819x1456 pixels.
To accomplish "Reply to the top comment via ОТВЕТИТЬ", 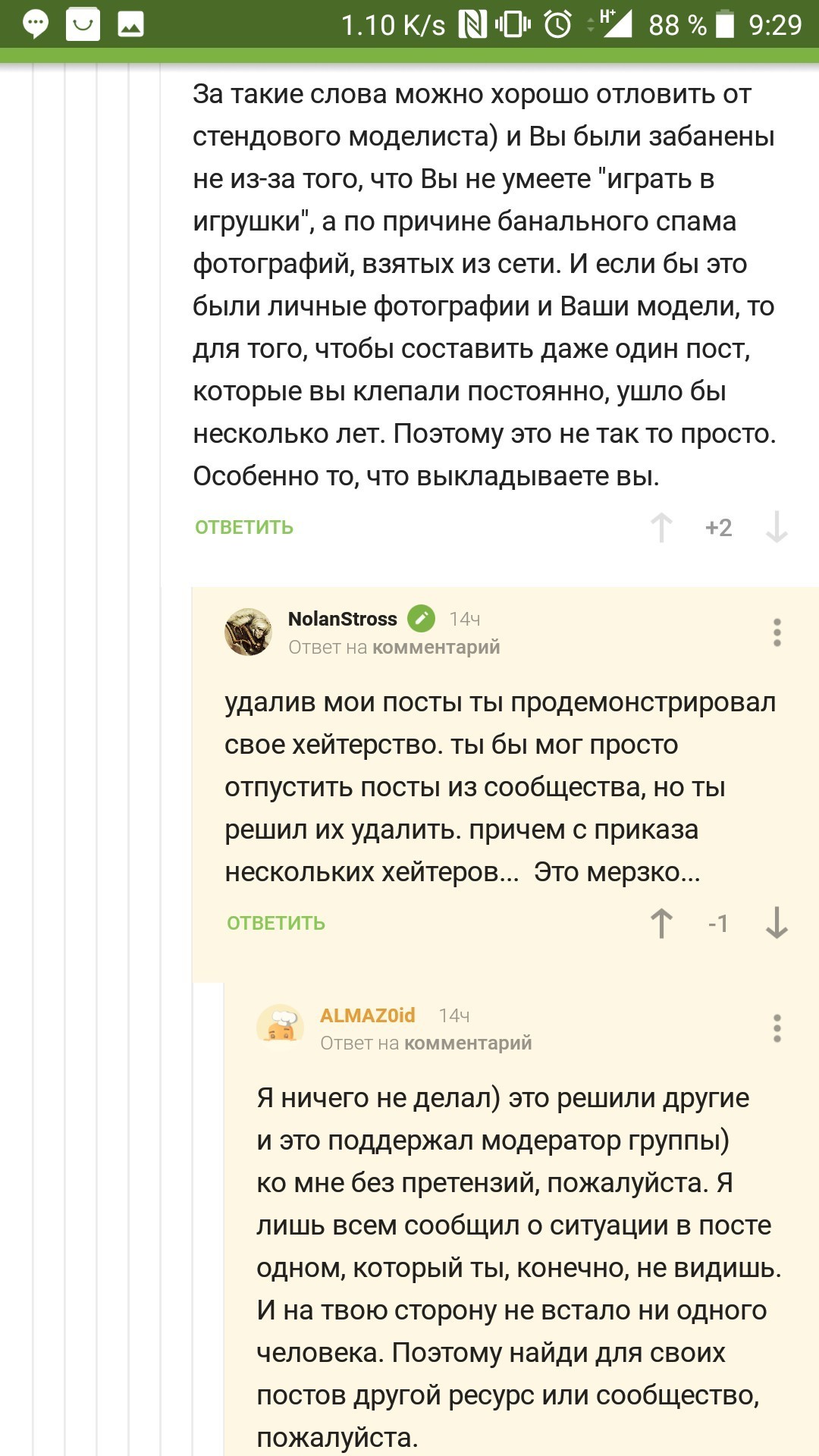I will pyautogui.click(x=244, y=528).
